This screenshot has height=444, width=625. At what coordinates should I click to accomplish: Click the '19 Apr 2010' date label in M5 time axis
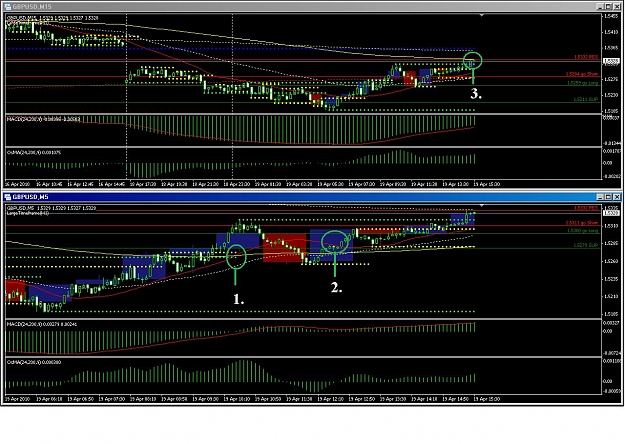17,399
